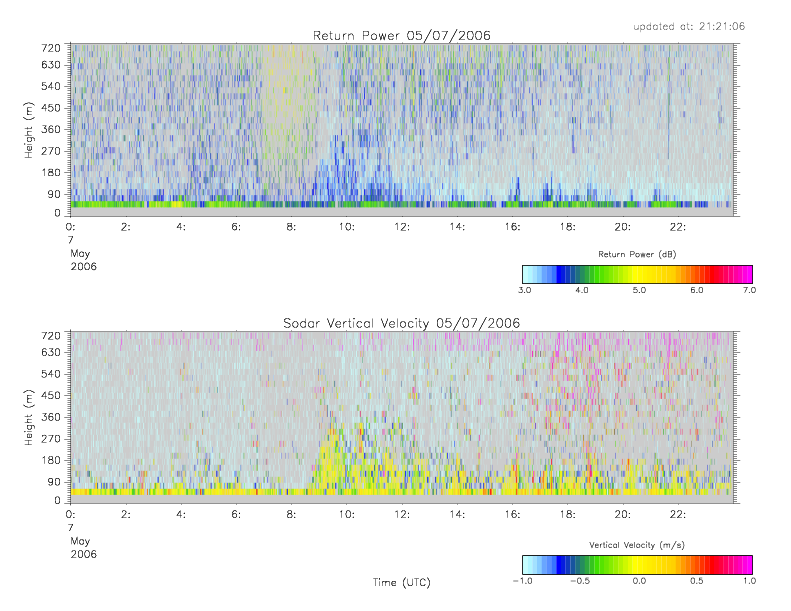Click the 720 height tick on Return Power plot

coord(51,48)
